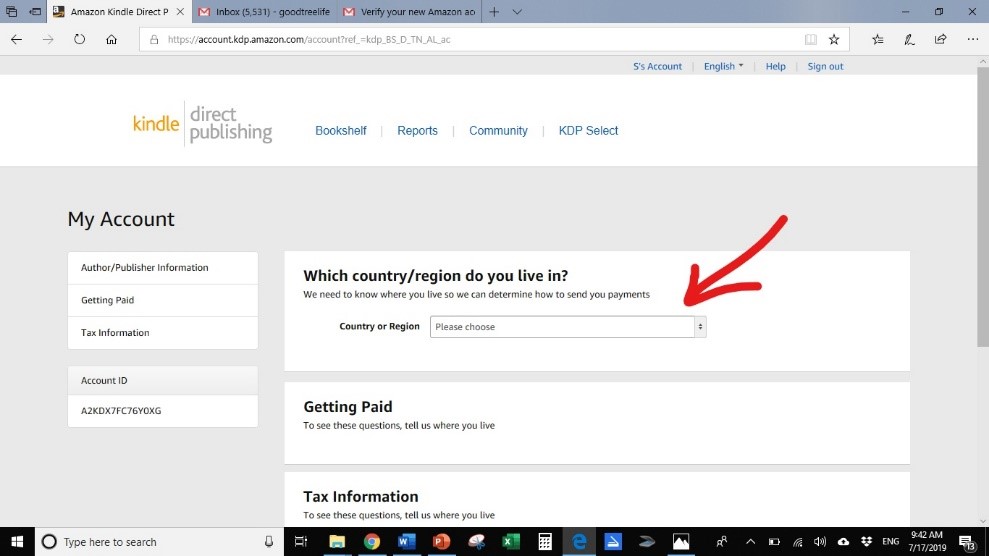Open Task View on the taskbar
989x556 pixels.
(x=301, y=542)
